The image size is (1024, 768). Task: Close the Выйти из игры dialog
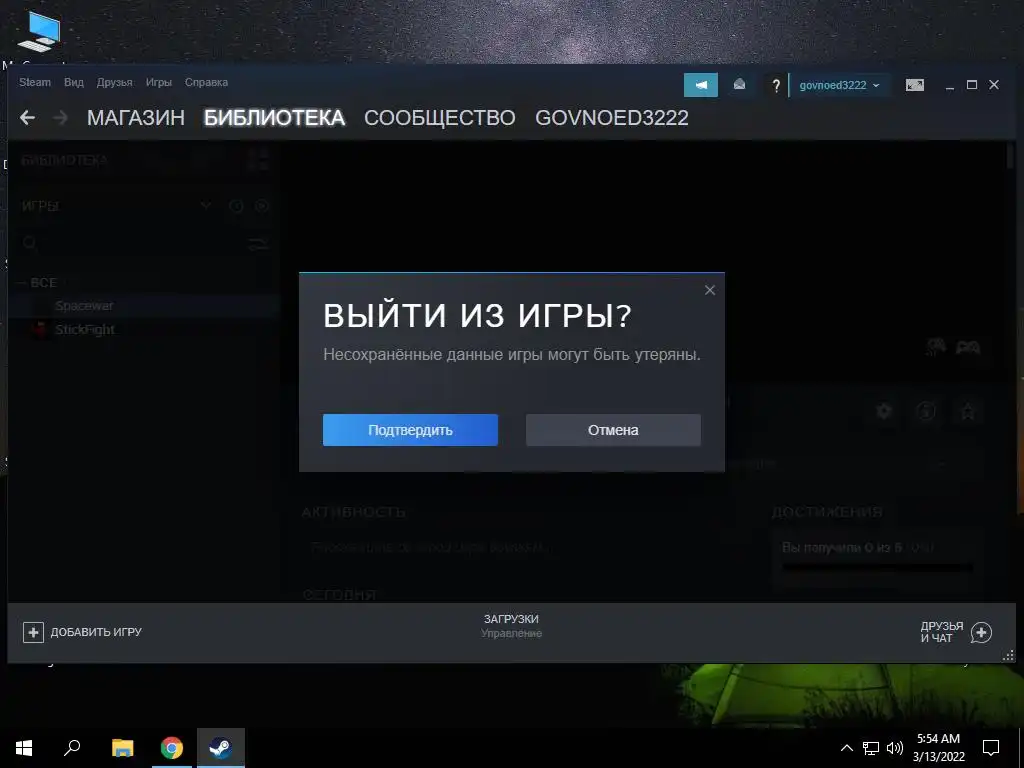(x=710, y=290)
